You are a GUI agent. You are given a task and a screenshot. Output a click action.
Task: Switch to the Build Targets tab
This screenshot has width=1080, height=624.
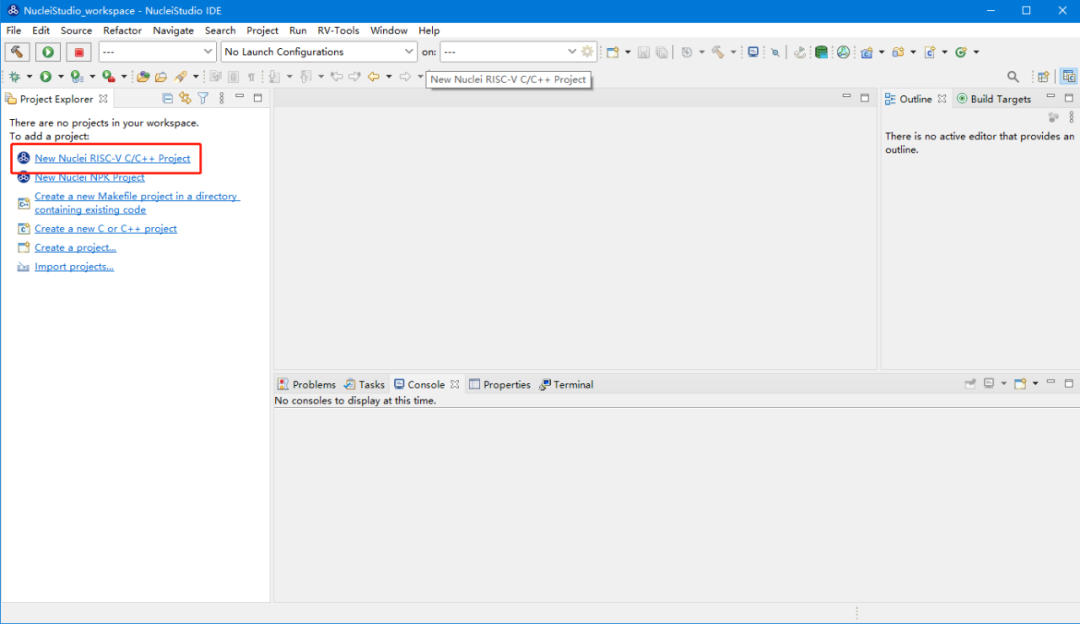pyautogui.click(x=993, y=99)
